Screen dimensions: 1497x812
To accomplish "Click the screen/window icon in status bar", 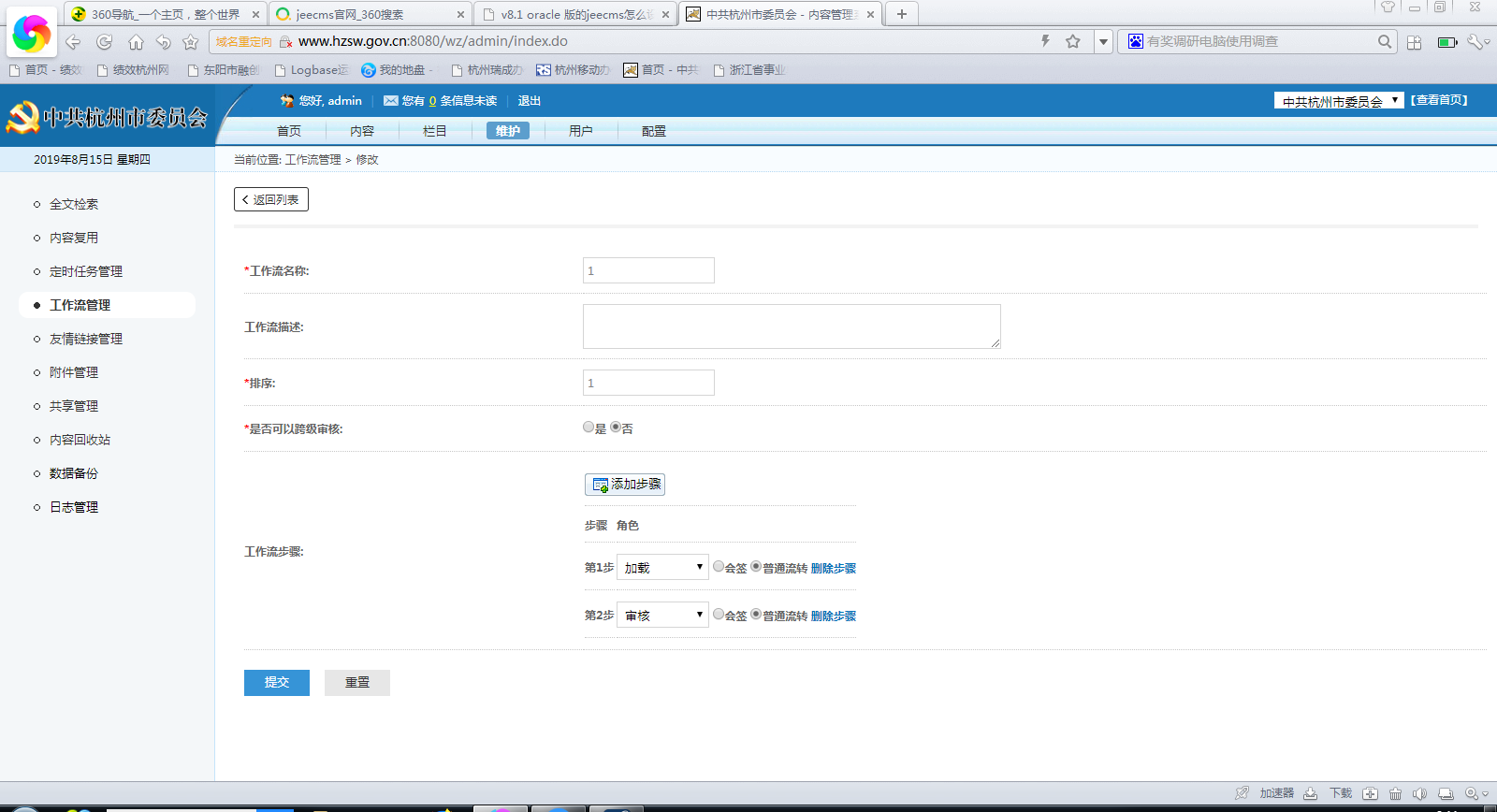I will (x=1446, y=793).
